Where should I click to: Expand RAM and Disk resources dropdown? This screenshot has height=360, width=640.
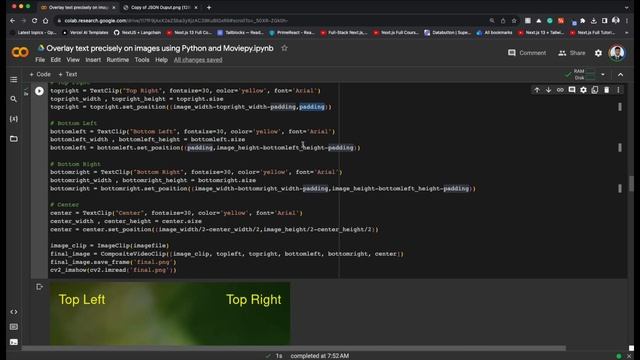(x=603, y=75)
